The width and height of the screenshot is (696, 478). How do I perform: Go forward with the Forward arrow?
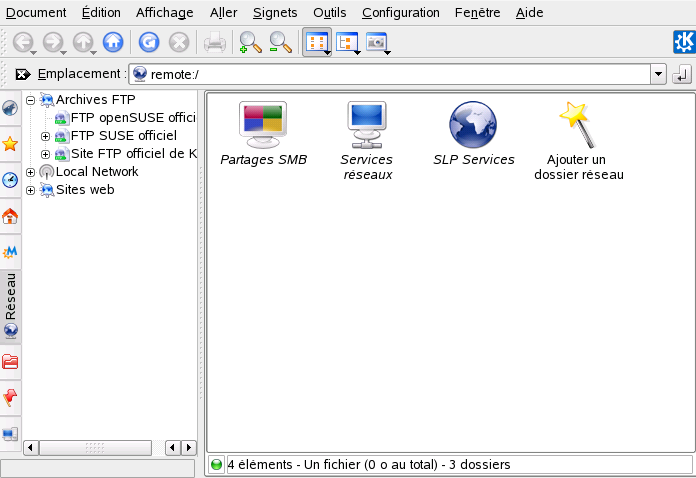tap(52, 42)
